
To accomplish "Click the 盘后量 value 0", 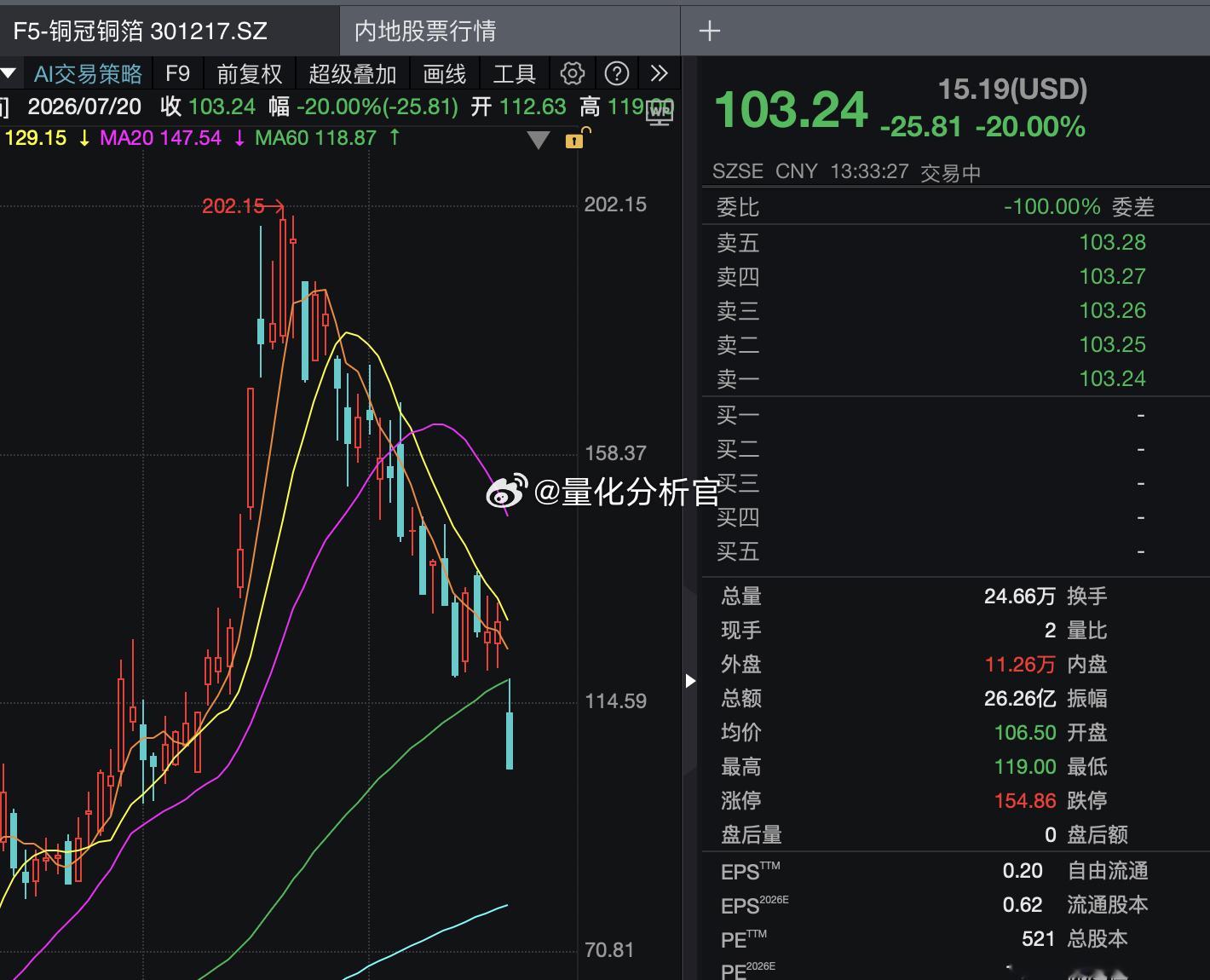I will click(1050, 835).
